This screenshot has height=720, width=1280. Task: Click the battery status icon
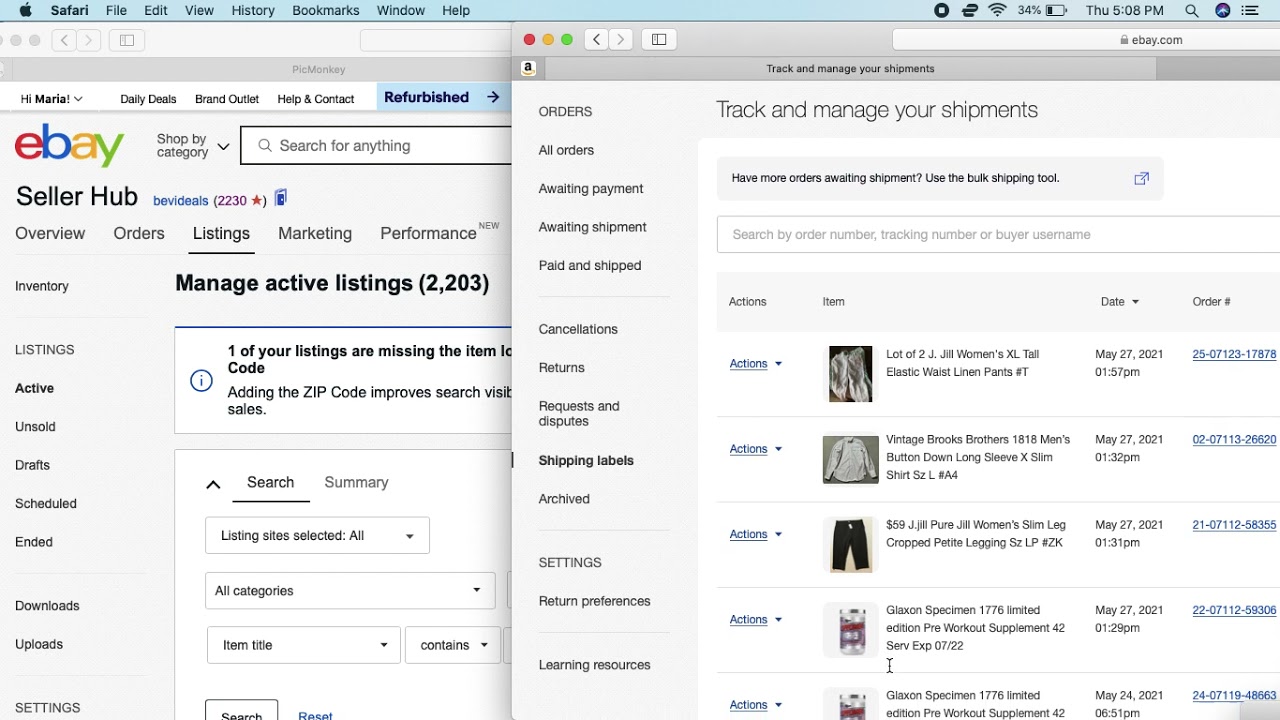click(1056, 10)
